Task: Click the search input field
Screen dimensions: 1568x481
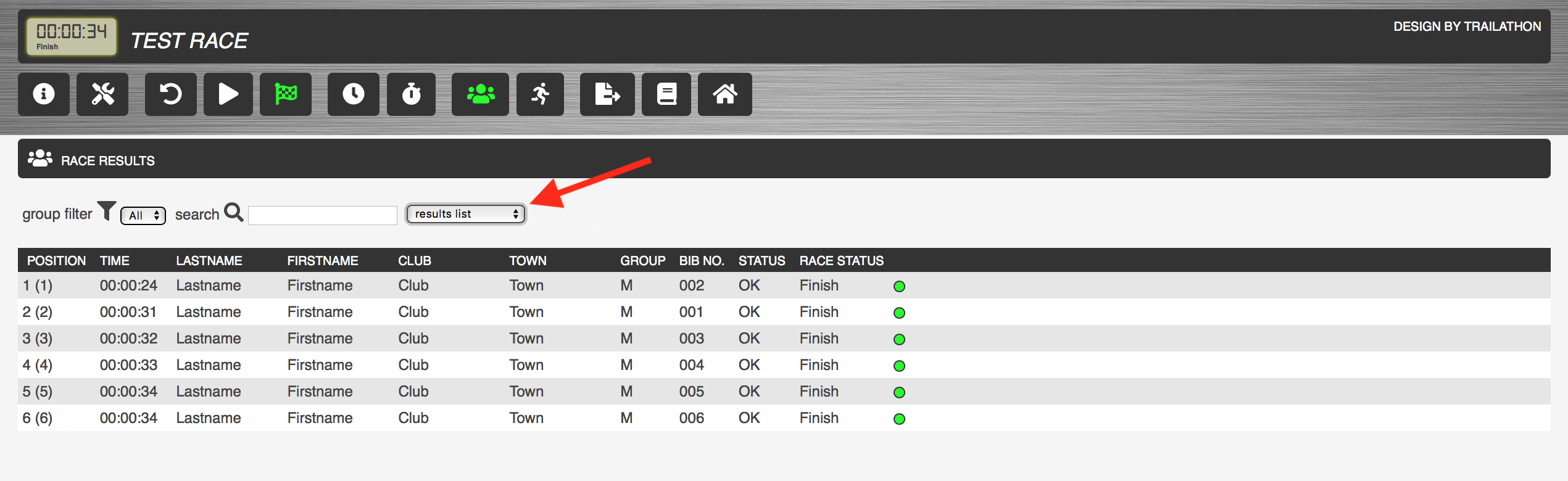Action: 322,215
